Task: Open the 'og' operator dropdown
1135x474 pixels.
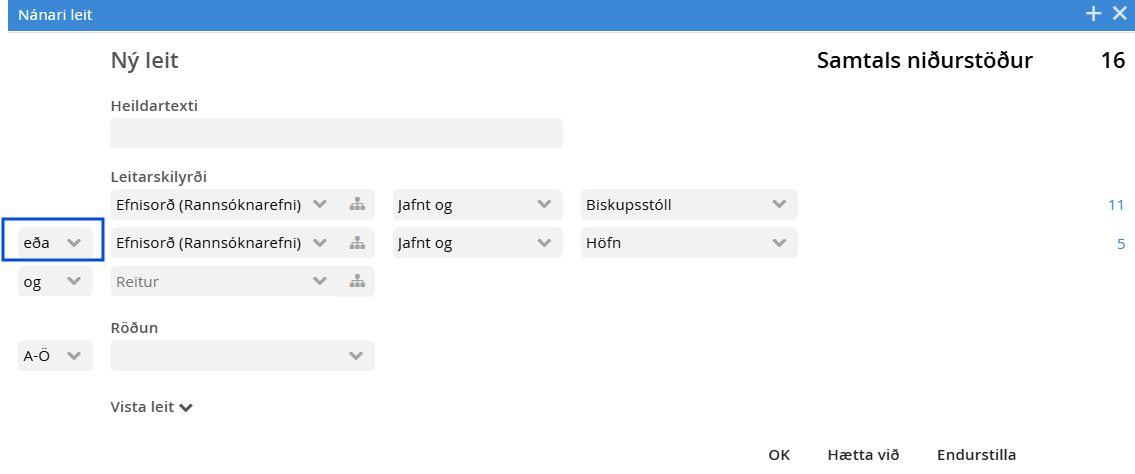Action: (x=55, y=282)
